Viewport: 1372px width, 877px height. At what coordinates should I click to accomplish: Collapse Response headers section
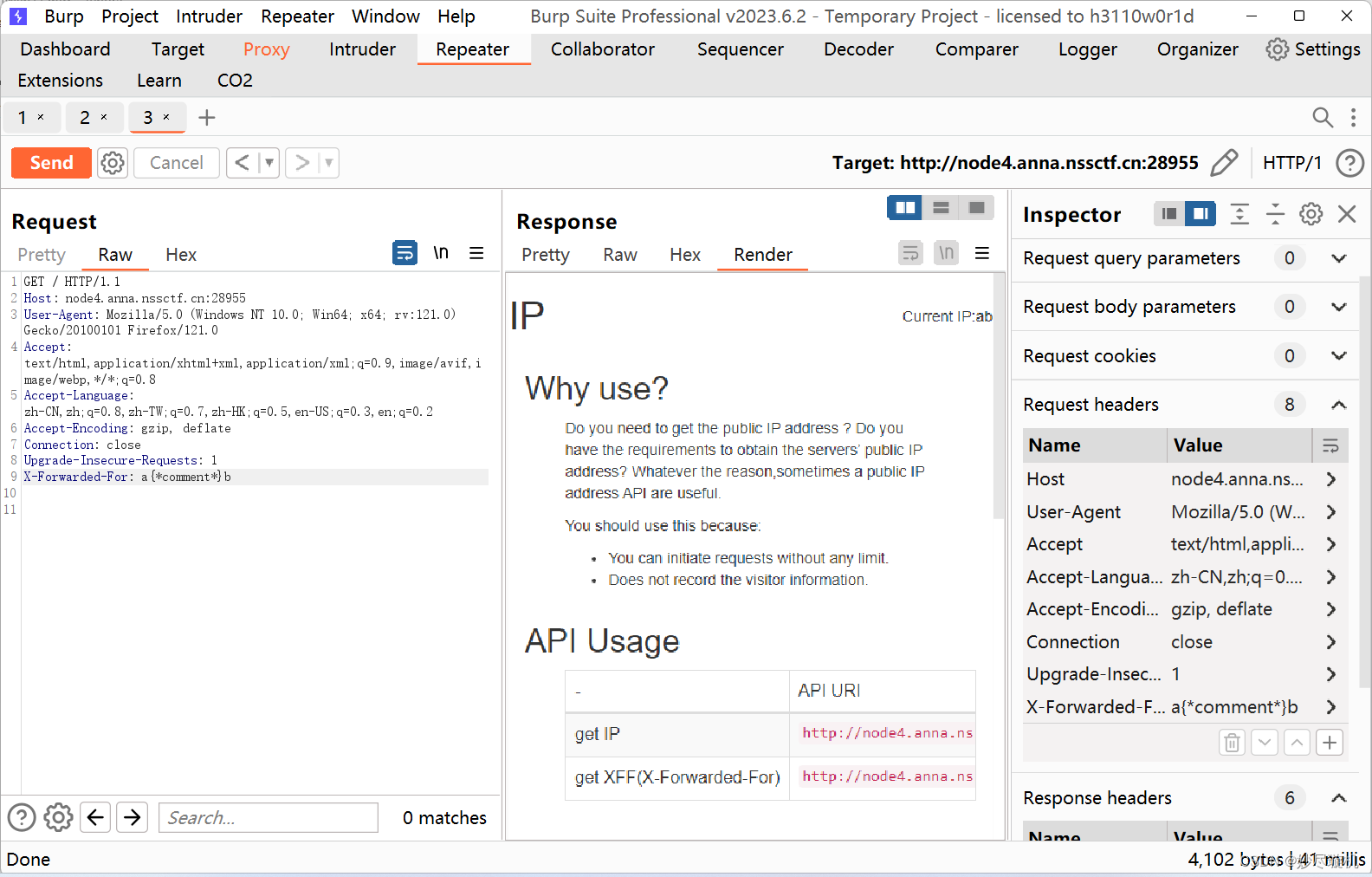pyautogui.click(x=1339, y=798)
